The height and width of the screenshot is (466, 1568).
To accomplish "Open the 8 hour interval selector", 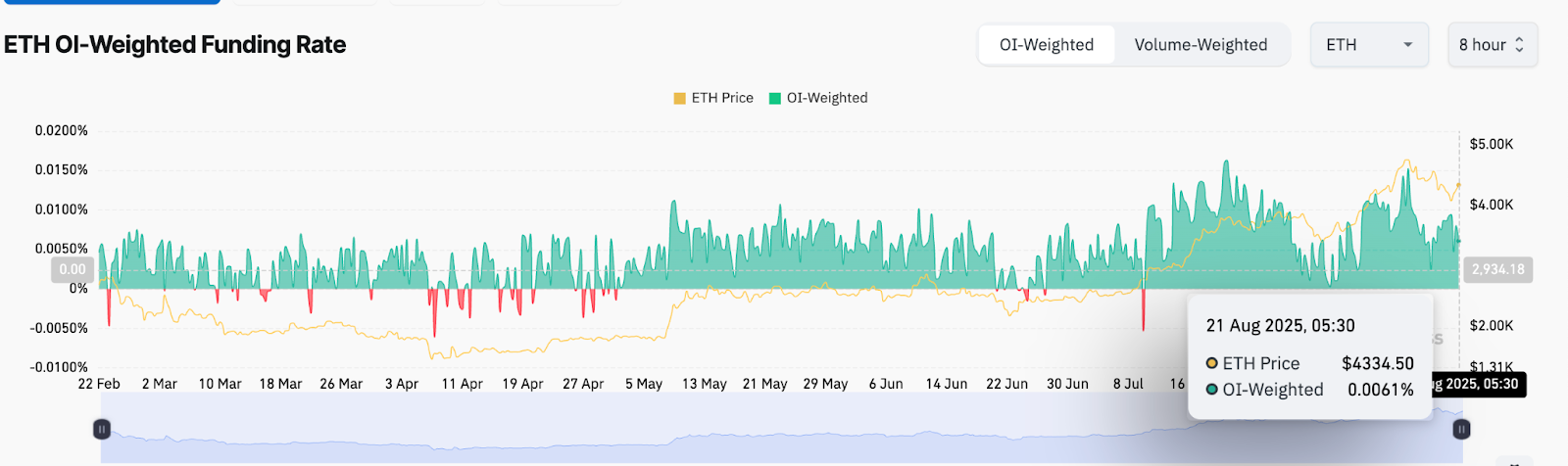I will (x=1493, y=45).
